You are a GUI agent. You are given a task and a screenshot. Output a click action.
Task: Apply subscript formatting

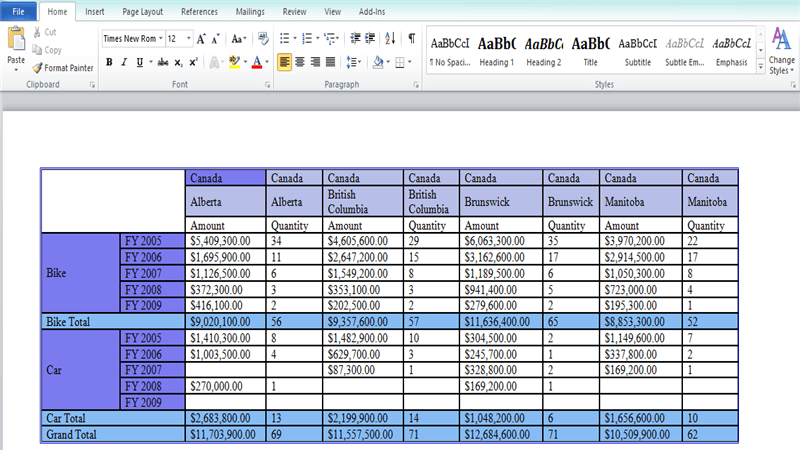[178, 62]
